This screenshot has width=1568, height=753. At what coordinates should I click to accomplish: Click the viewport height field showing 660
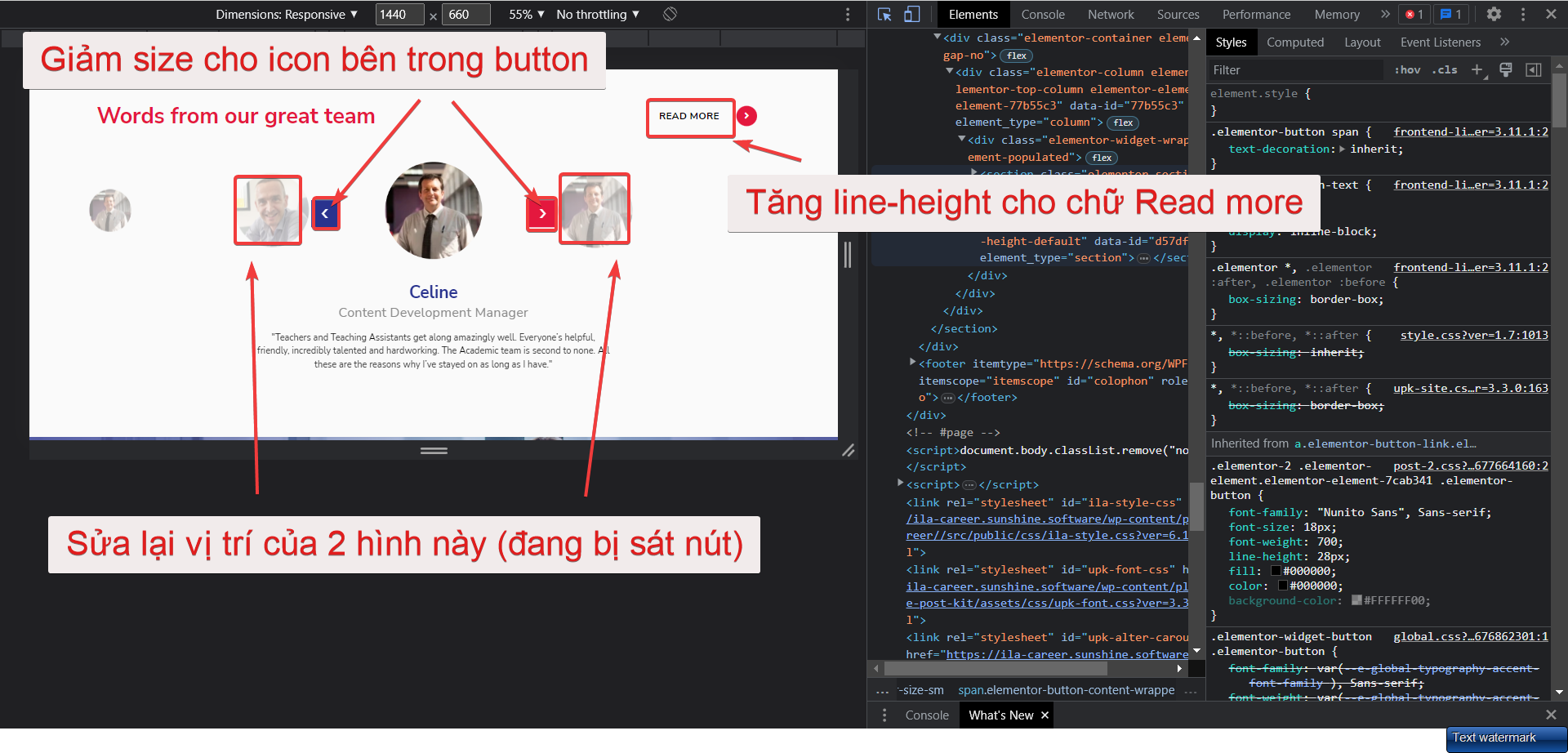click(x=465, y=15)
